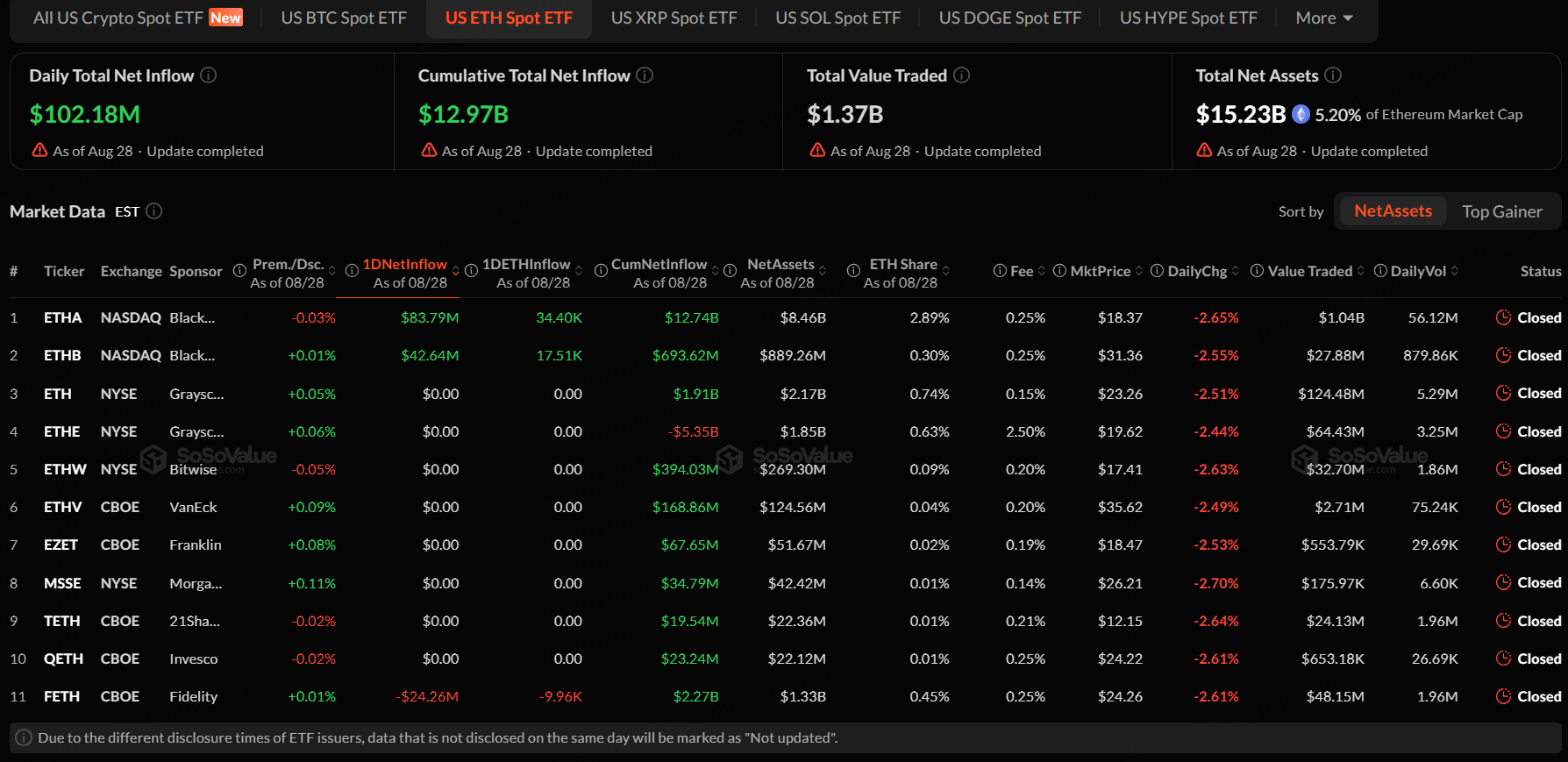Click info icon next to Total Value Traded
Screen dimensions: 1568x762
coord(962,75)
